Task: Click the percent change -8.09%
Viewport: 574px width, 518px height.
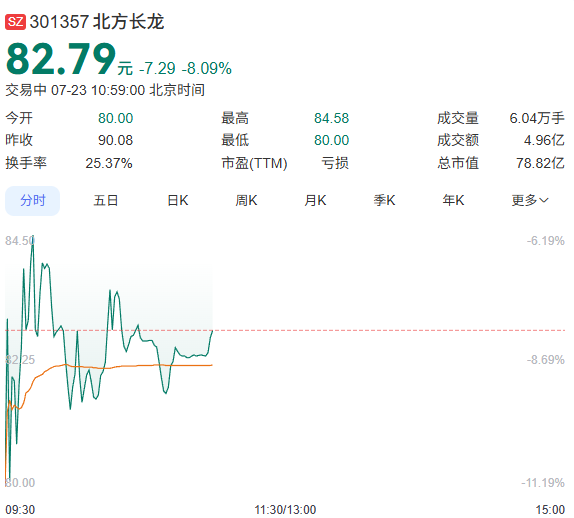Action: pos(207,68)
